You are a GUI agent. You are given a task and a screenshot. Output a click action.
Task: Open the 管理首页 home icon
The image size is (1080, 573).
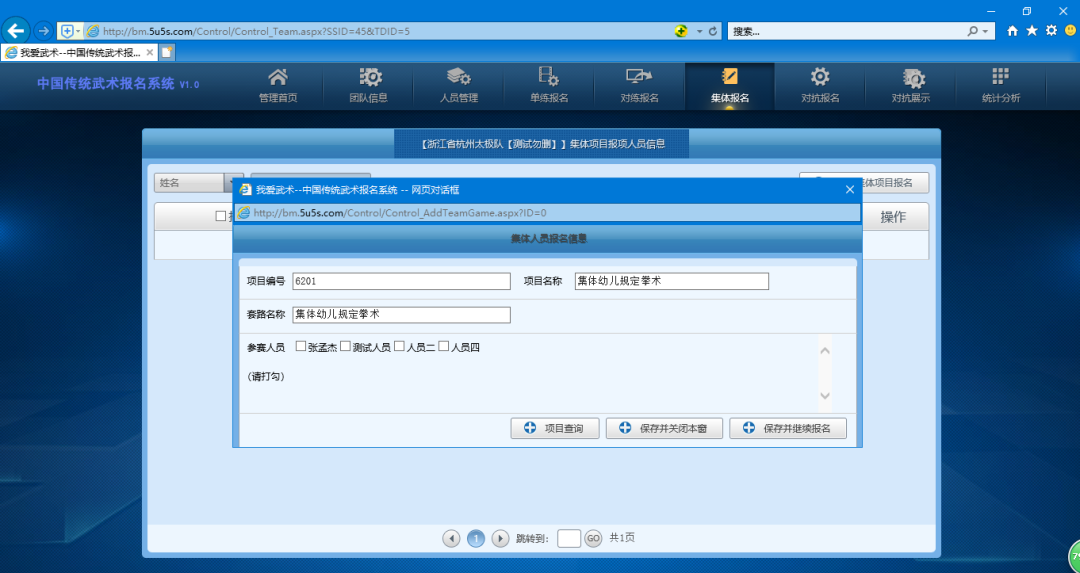click(278, 78)
